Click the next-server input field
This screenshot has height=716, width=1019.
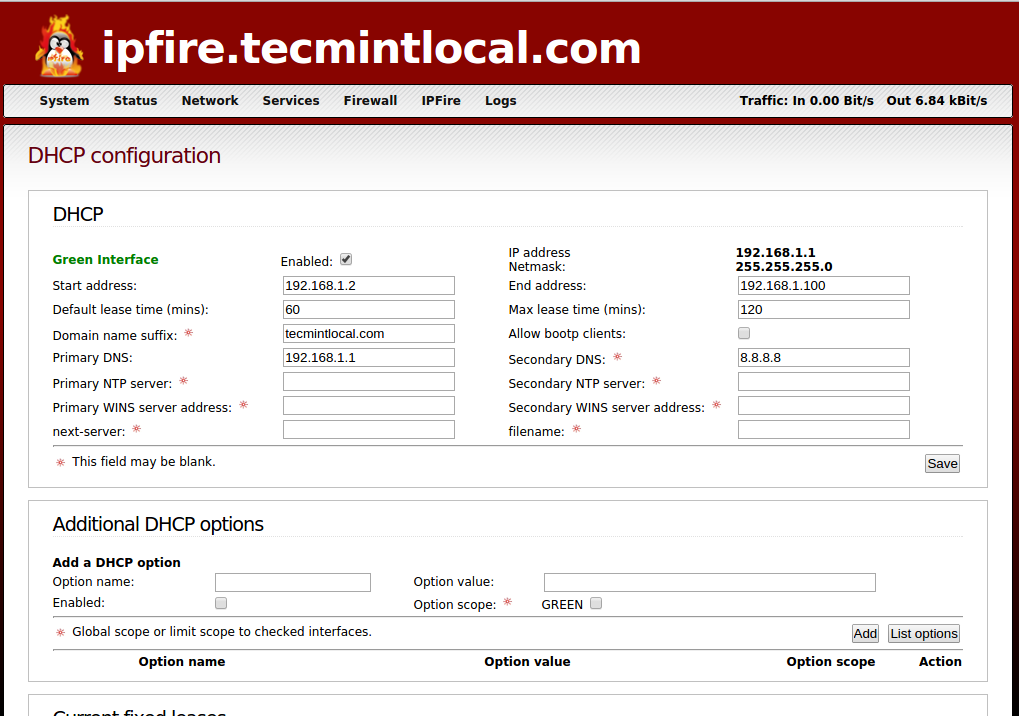pyautogui.click(x=368, y=429)
